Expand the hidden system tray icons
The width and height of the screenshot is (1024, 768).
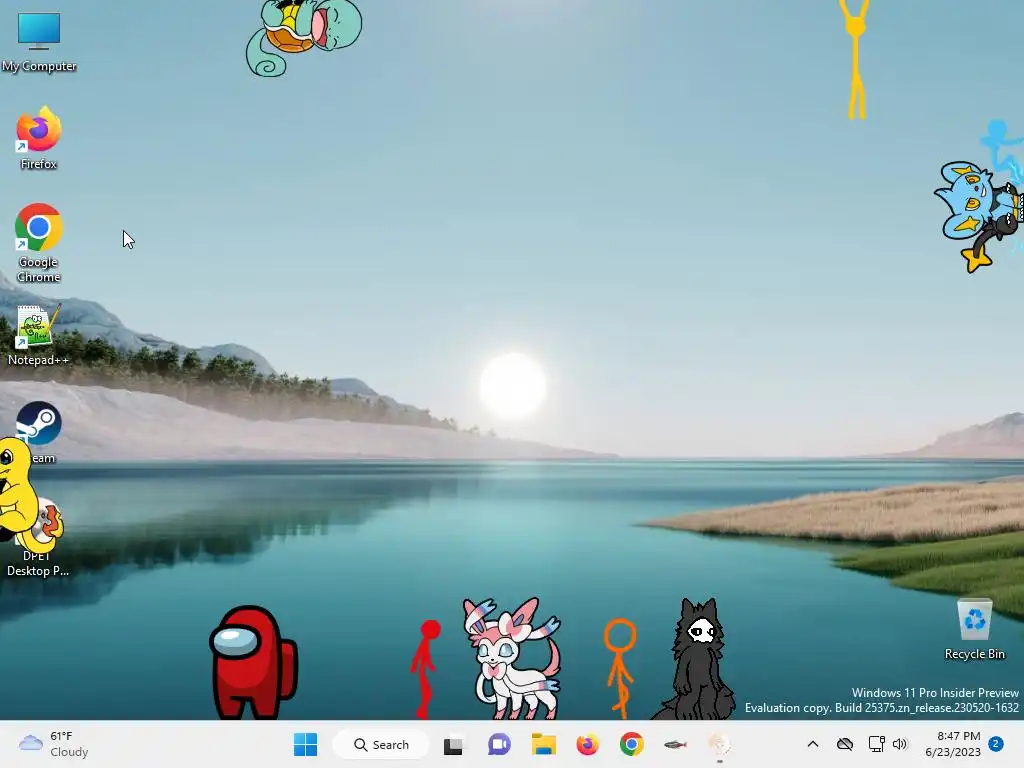coord(813,744)
